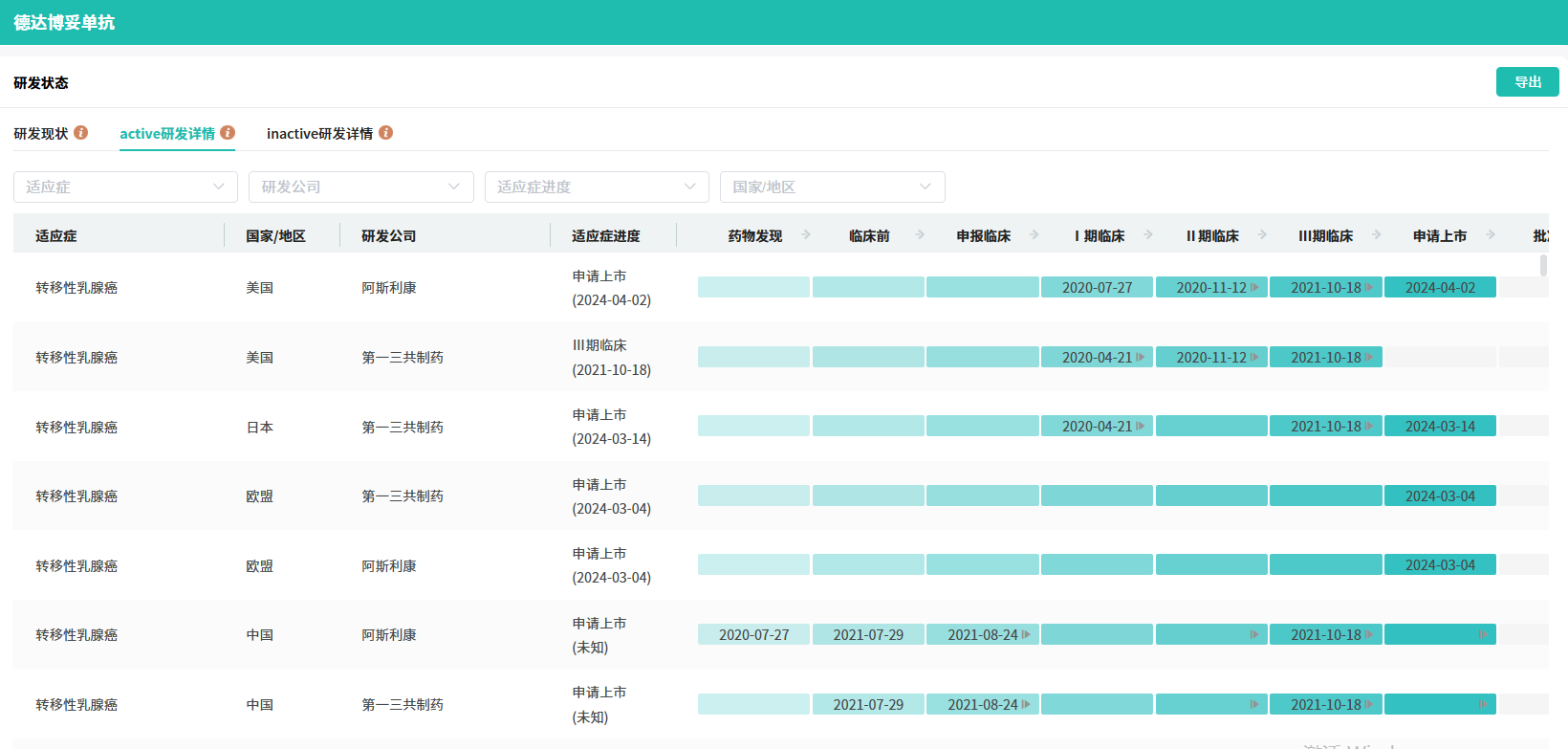Expand the 适应症进度 filter dropdown

597,187
